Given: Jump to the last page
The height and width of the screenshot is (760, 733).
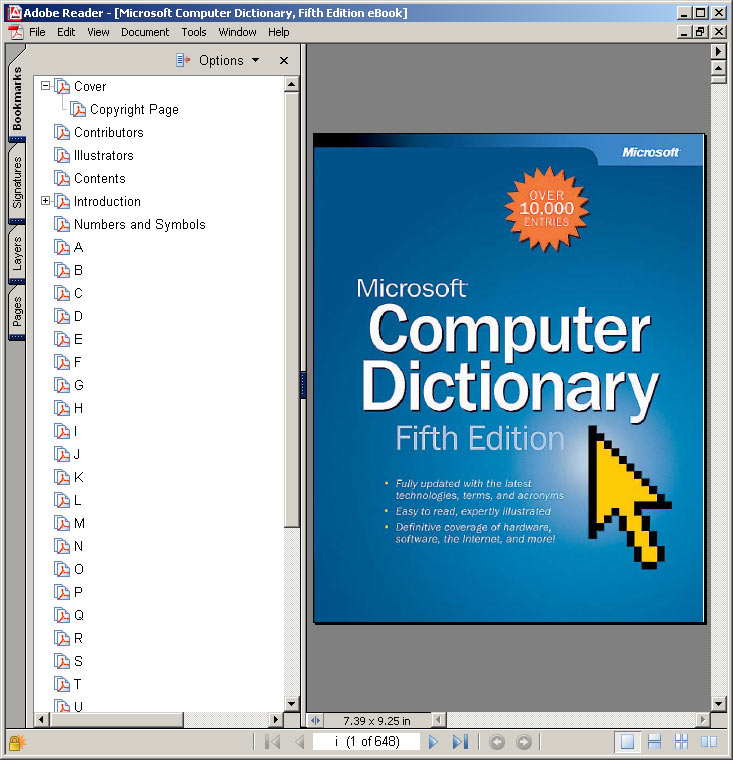Looking at the screenshot, I should point(460,742).
